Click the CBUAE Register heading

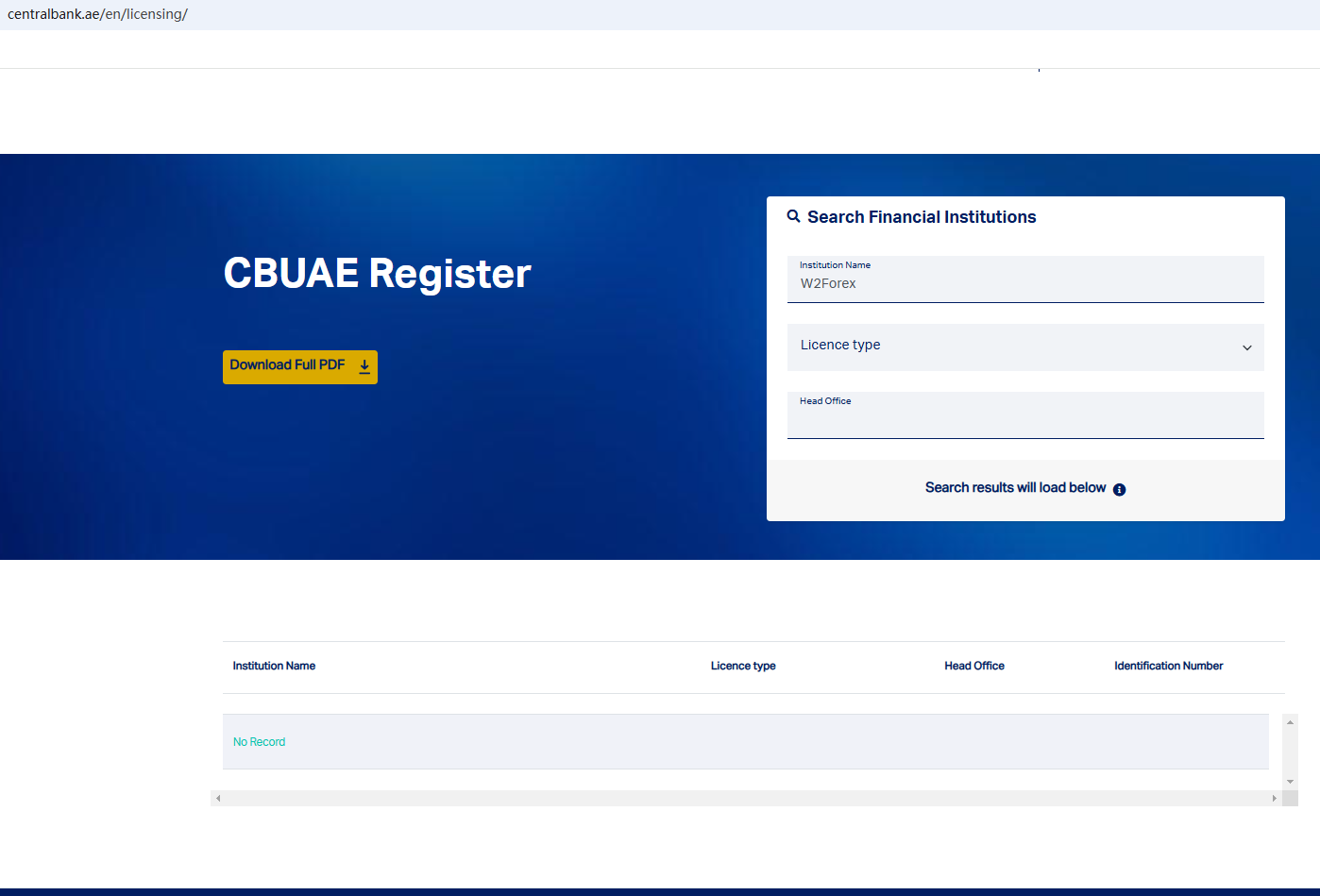pyautogui.click(x=377, y=273)
